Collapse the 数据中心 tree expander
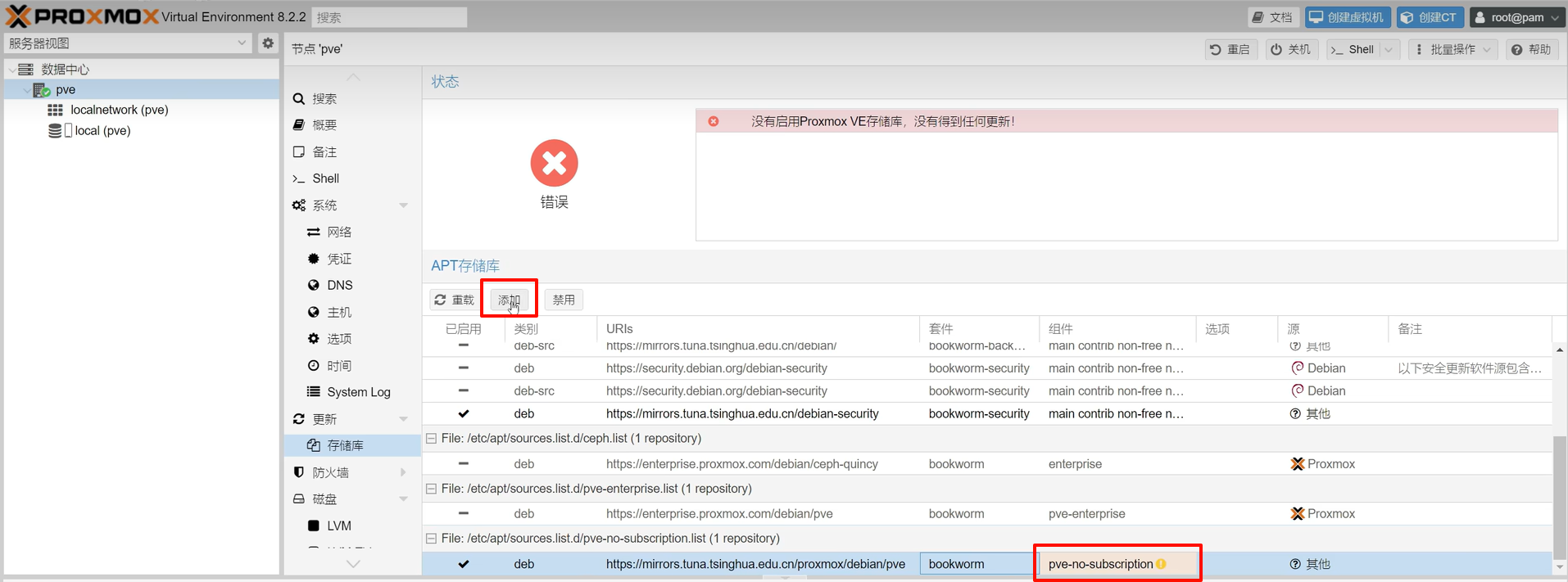This screenshot has height=582, width=1568. point(11,70)
